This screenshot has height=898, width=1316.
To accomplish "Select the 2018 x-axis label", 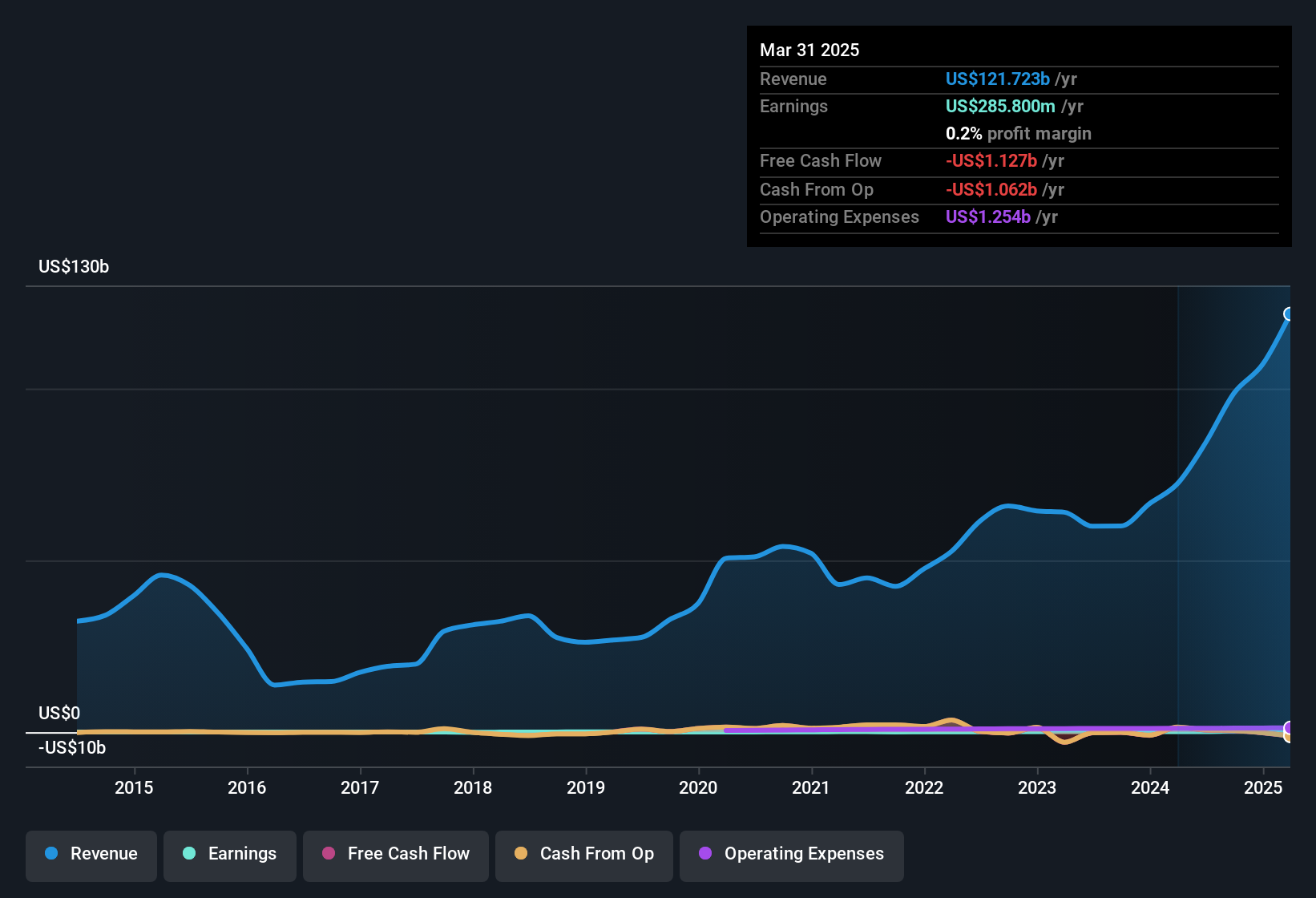I will point(473,787).
